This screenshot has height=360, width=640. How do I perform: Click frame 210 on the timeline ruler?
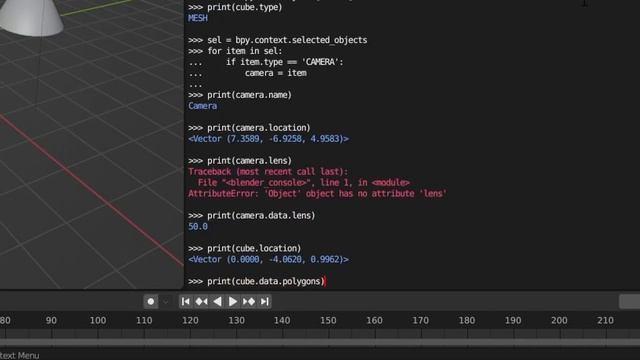tap(605, 320)
